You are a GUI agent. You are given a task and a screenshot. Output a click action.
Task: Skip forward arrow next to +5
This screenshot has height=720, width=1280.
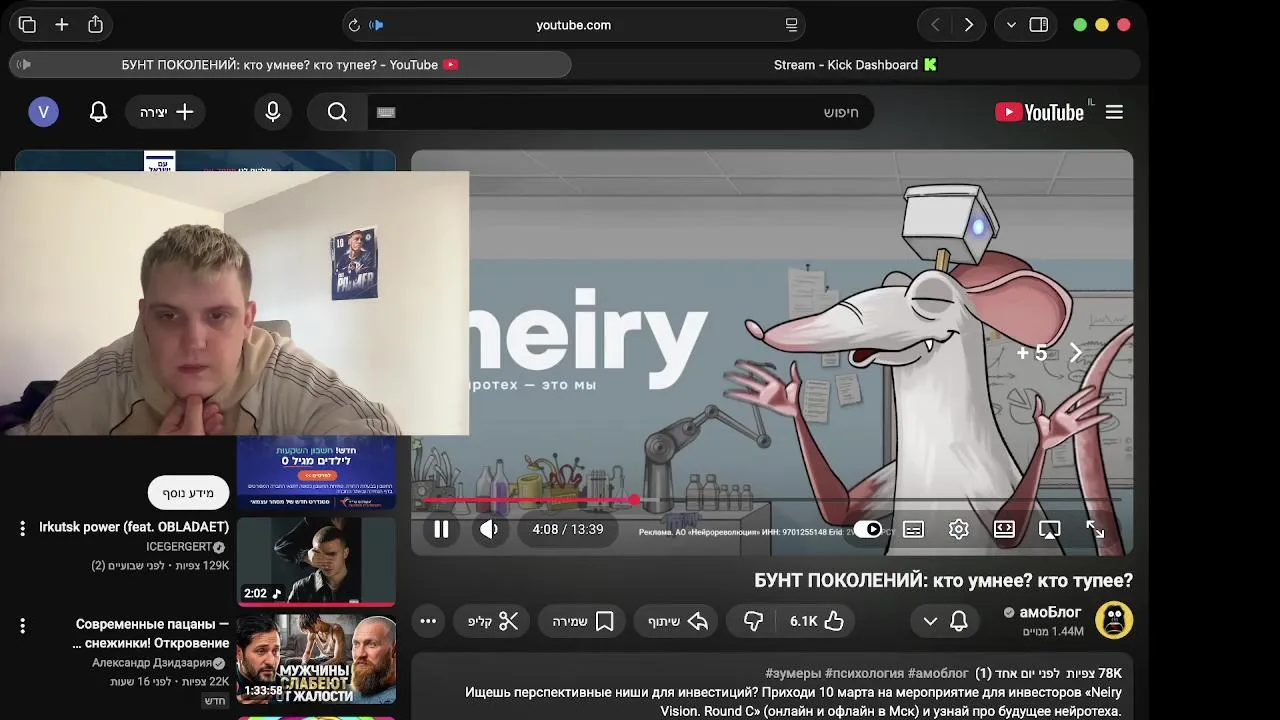click(1076, 353)
